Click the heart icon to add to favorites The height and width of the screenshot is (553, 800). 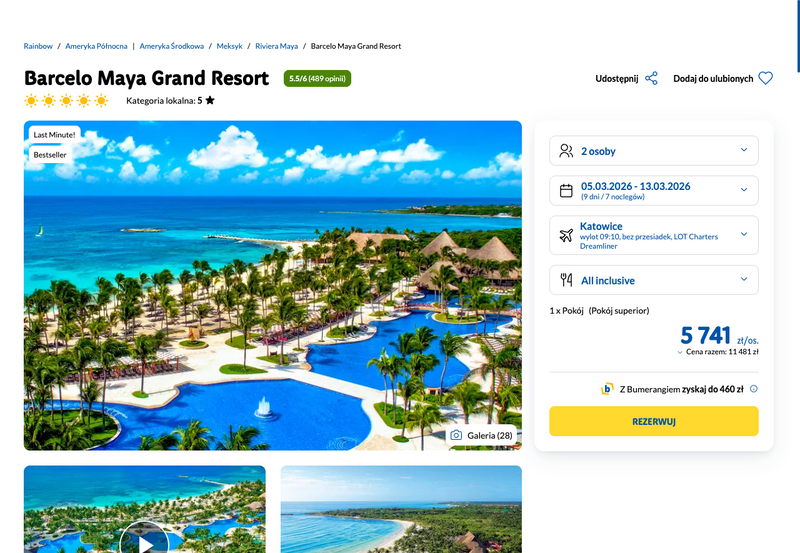click(x=765, y=79)
